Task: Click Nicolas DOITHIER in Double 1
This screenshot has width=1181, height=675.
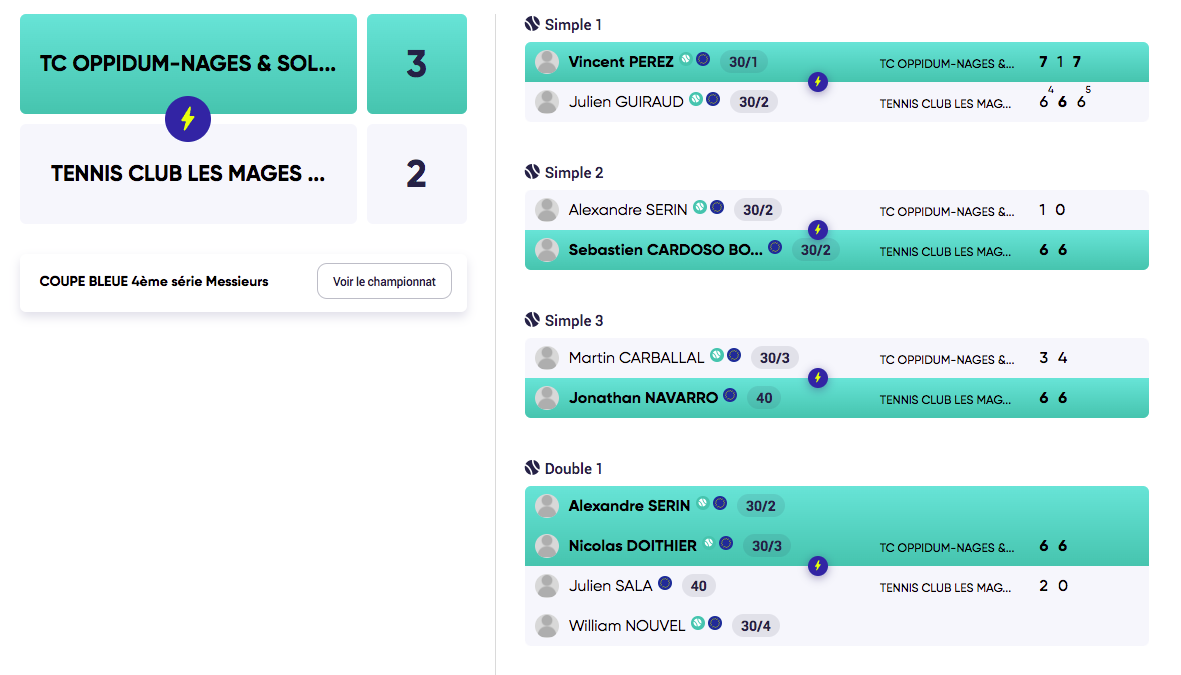Action: (x=633, y=546)
